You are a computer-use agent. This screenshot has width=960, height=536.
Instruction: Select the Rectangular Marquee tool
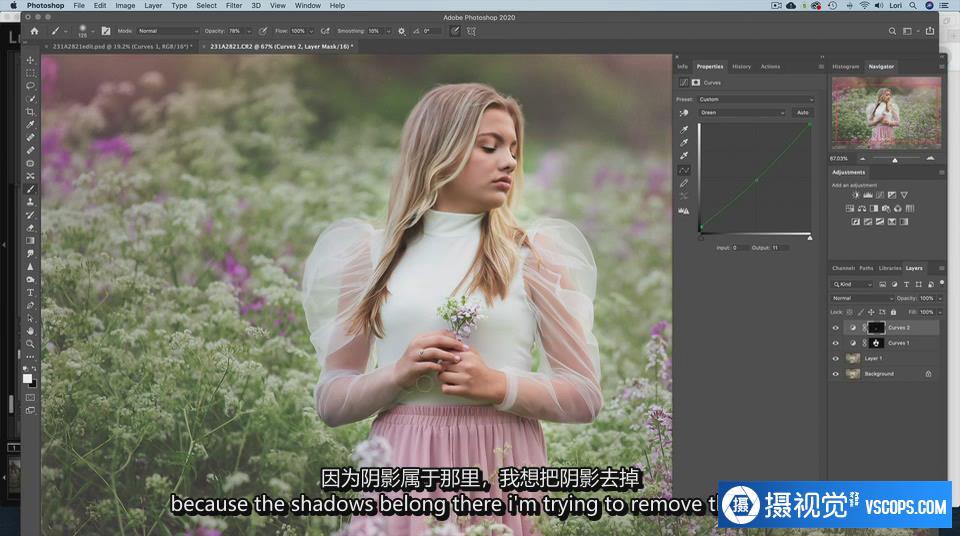(x=30, y=73)
